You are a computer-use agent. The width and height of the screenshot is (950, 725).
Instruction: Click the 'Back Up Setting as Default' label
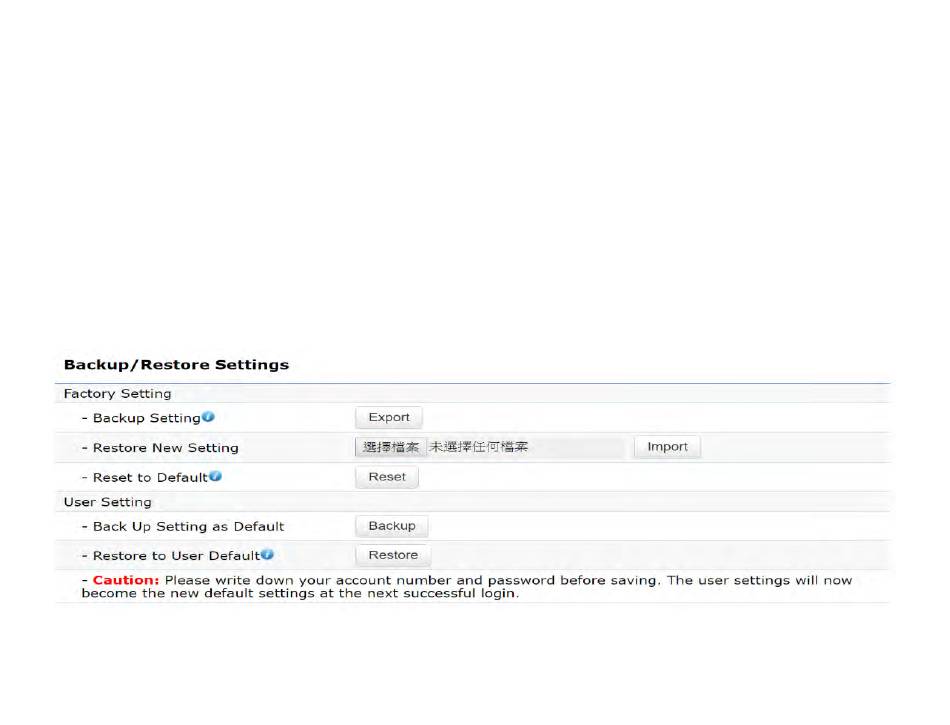188,526
